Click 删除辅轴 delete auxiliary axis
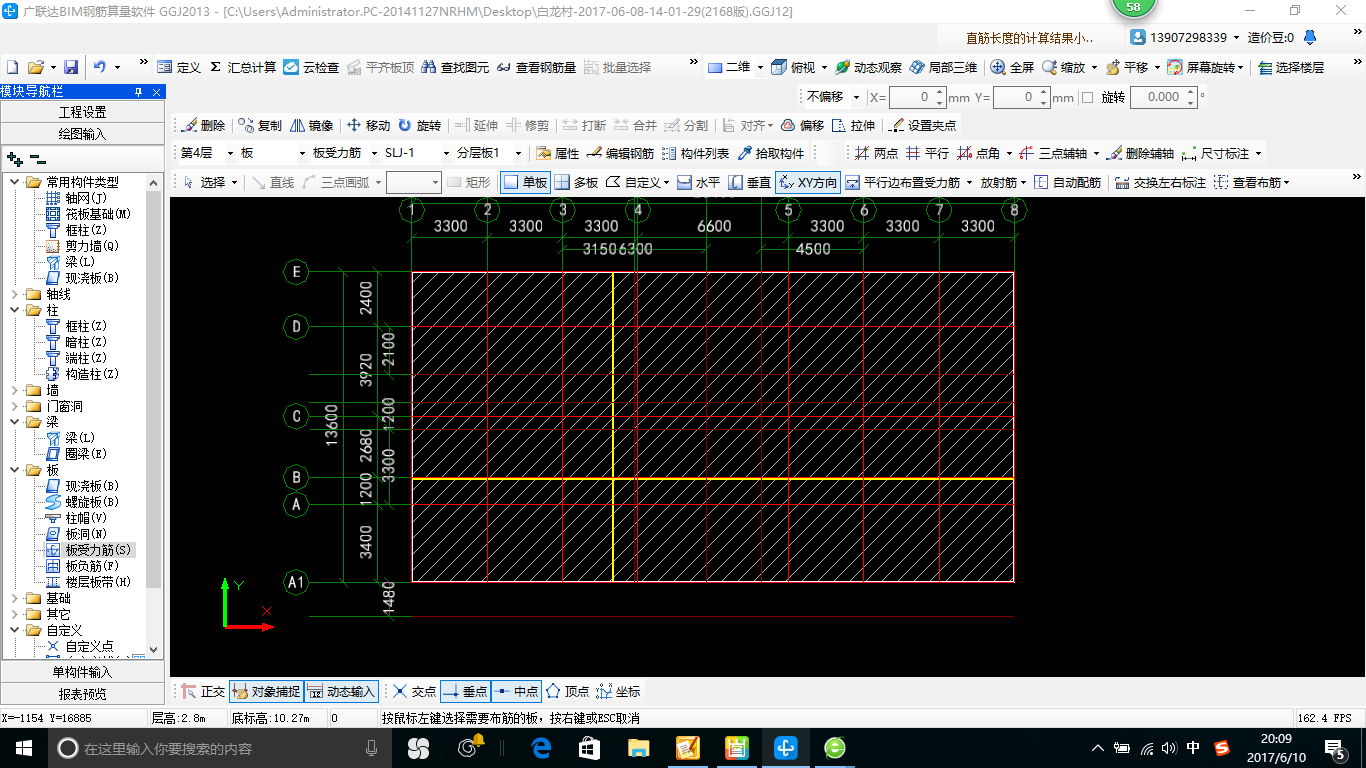The width and height of the screenshot is (1366, 768). [1140, 153]
